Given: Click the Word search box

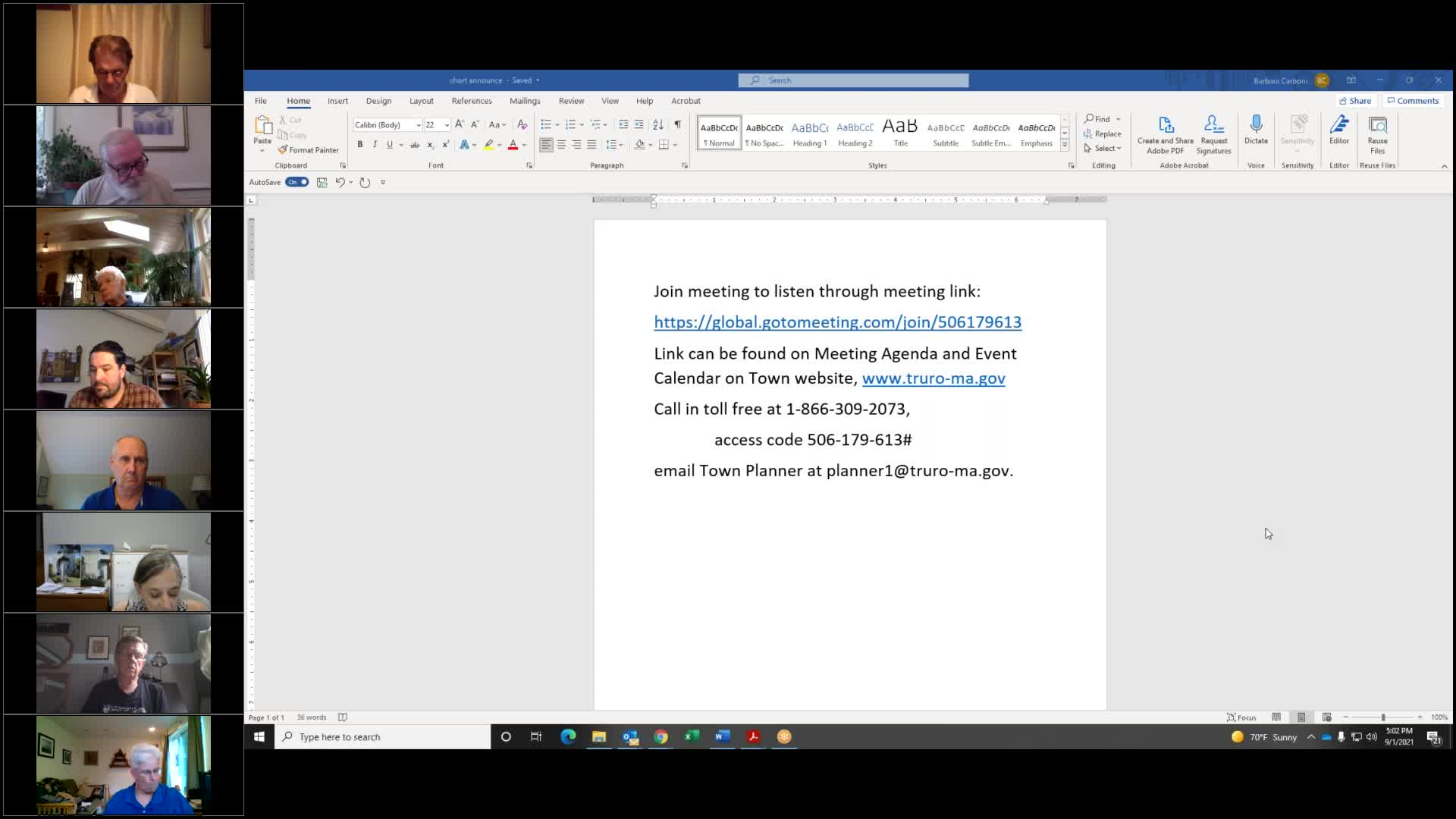Looking at the screenshot, I should point(853,80).
